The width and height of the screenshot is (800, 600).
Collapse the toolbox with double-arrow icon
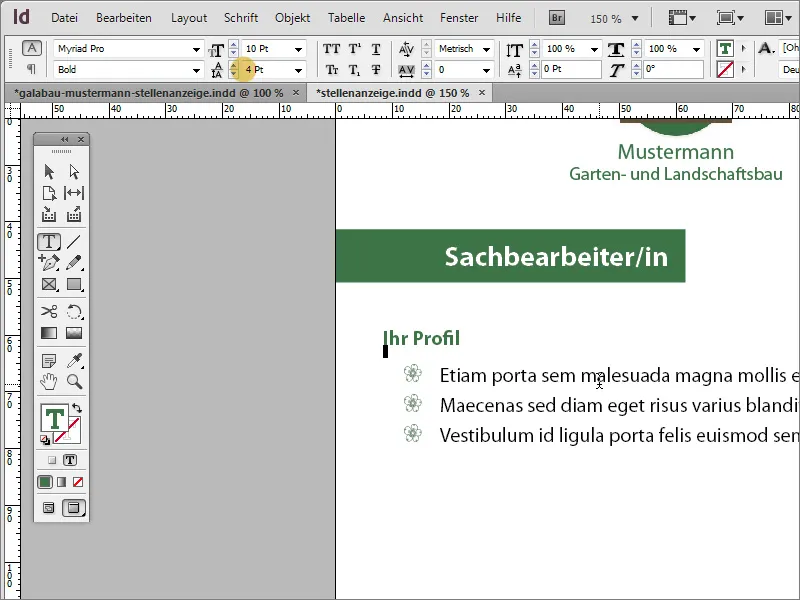pyautogui.click(x=64, y=139)
